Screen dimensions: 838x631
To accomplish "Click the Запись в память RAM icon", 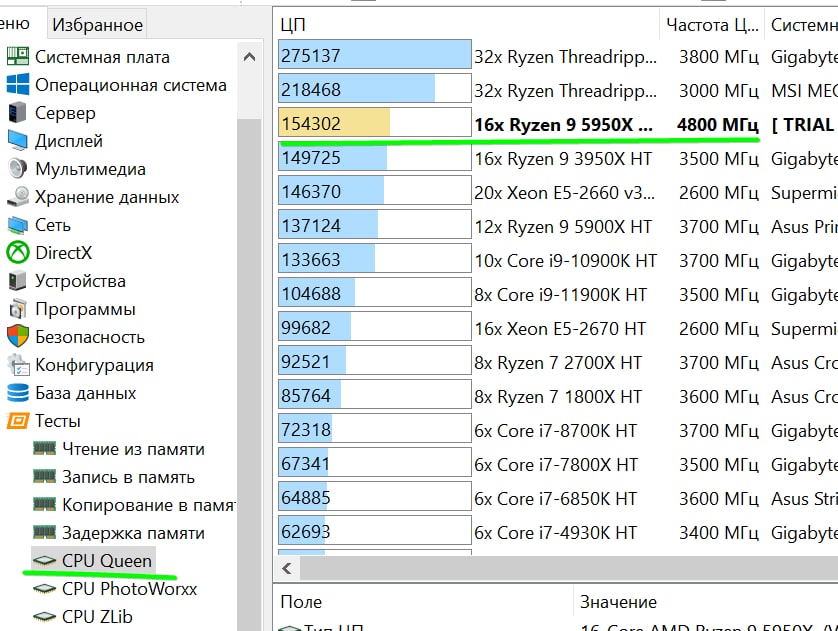I will 44,476.
